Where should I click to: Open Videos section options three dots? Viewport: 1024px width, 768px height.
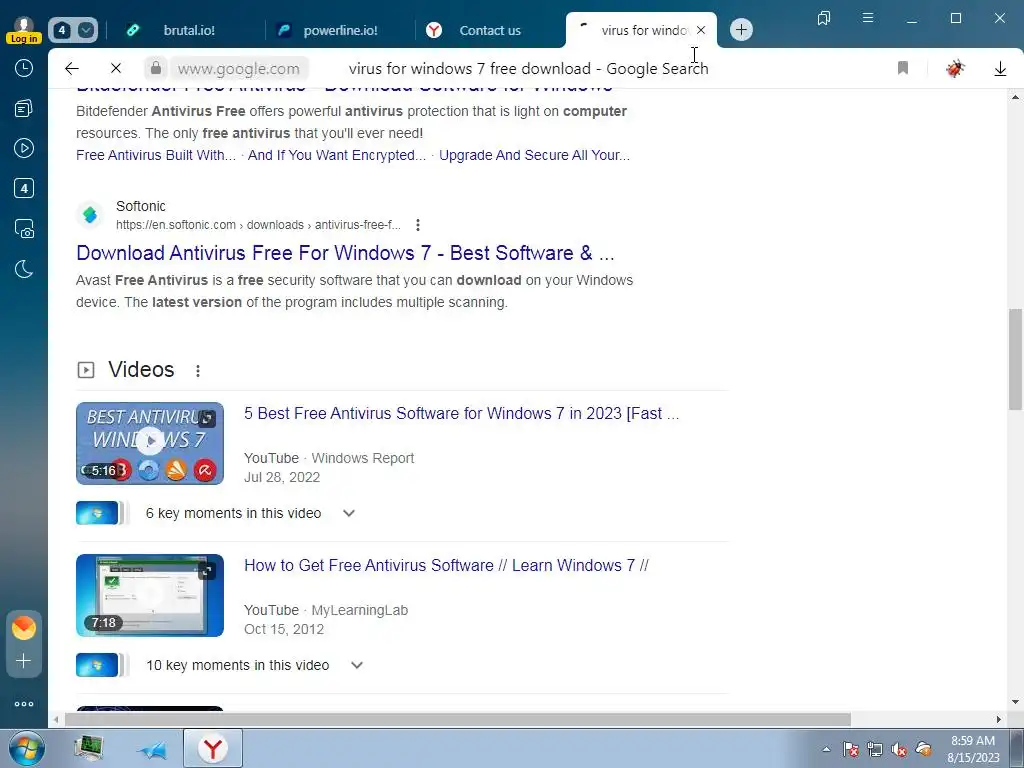(198, 370)
